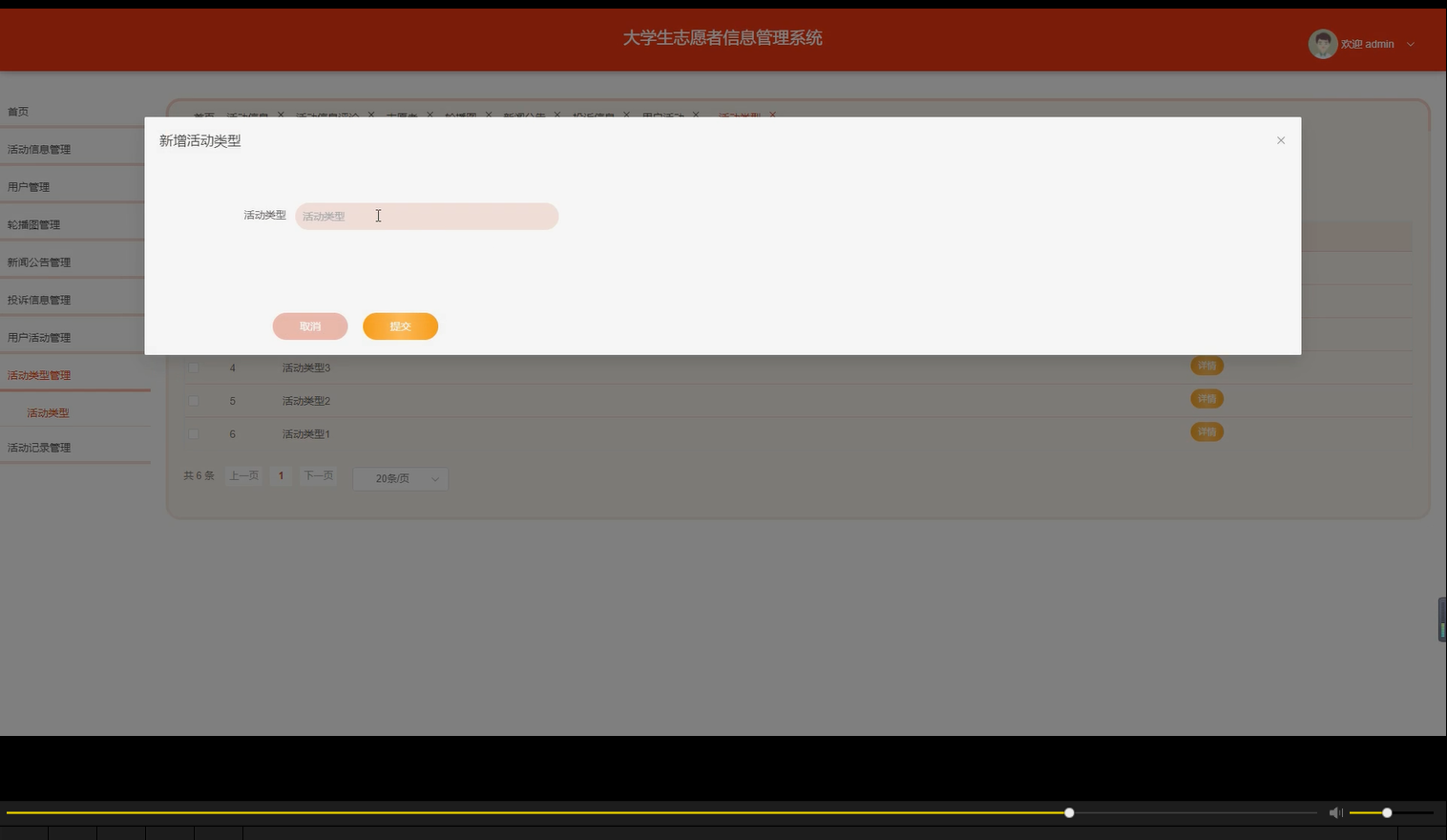The height and width of the screenshot is (840, 1447).
Task: Click the admin avatar icon
Action: [1322, 44]
